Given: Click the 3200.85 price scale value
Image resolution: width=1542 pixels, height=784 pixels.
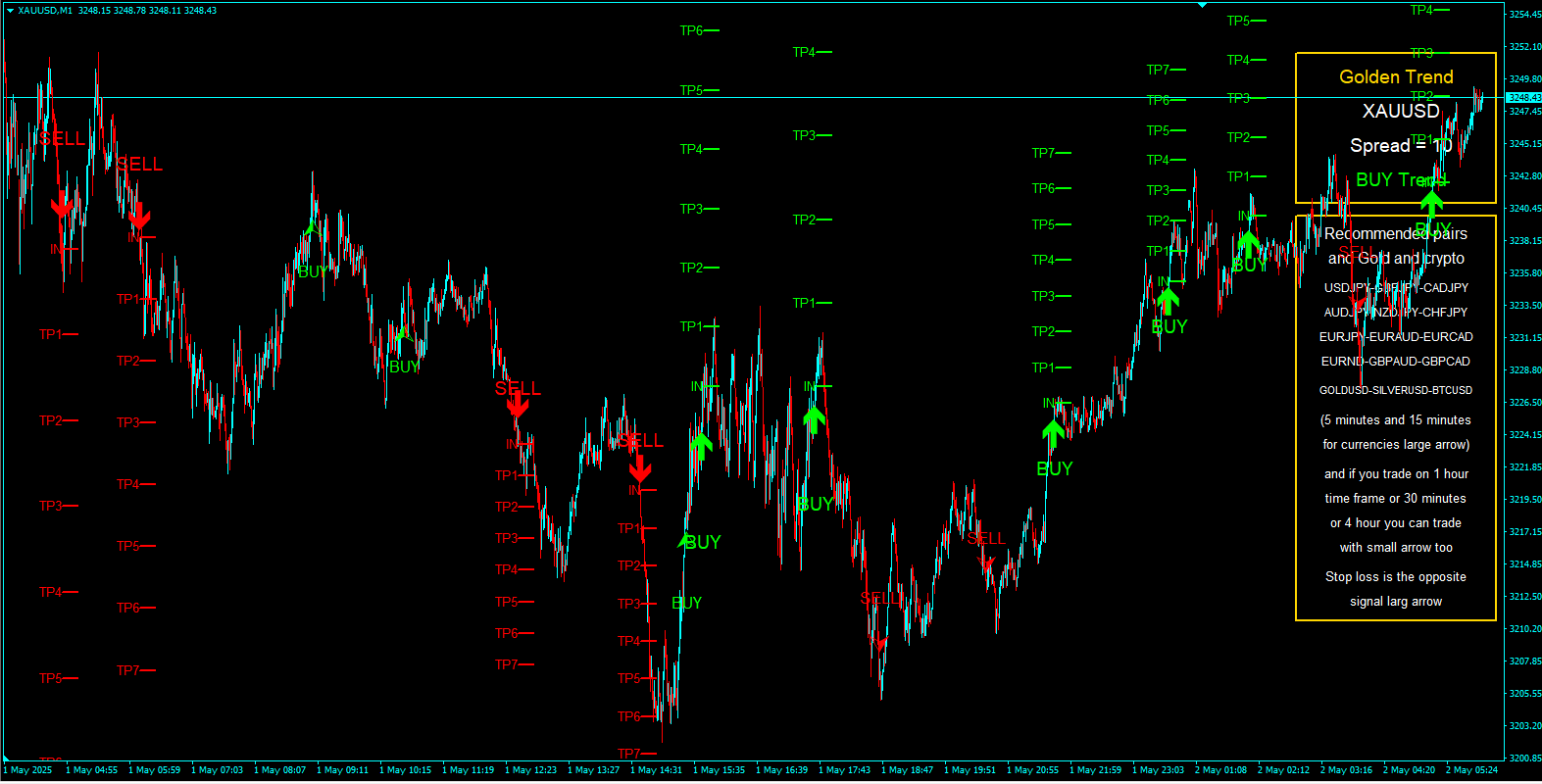Looking at the screenshot, I should tap(1524, 758).
